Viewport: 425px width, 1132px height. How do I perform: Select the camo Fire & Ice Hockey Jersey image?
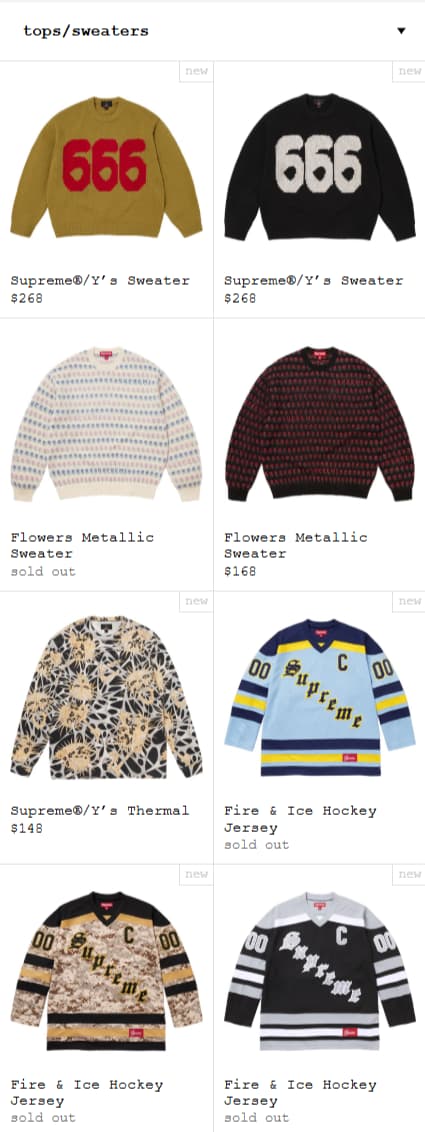pyautogui.click(x=106, y=970)
